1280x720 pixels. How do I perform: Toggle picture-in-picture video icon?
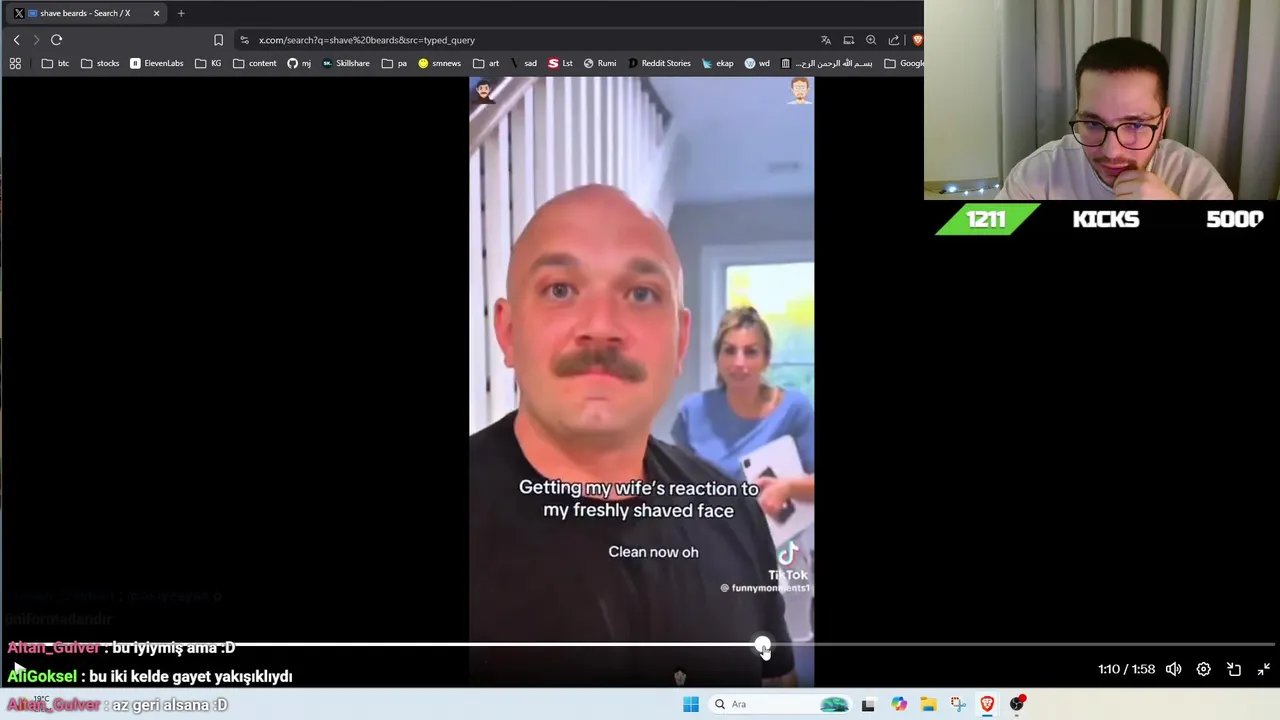[1234, 669]
